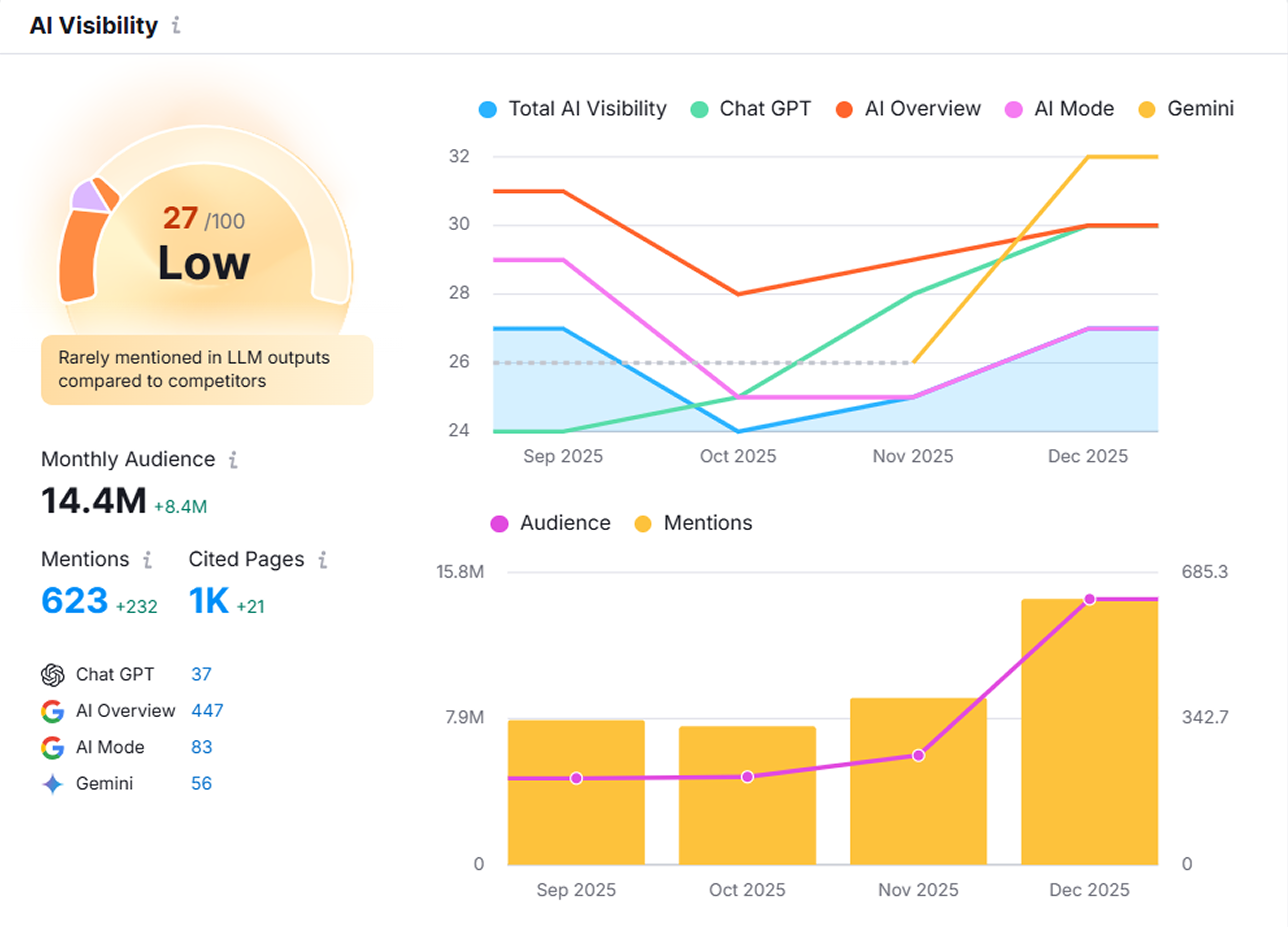
Task: Click the AI Visibility panel title
Action: pyautogui.click(x=94, y=25)
